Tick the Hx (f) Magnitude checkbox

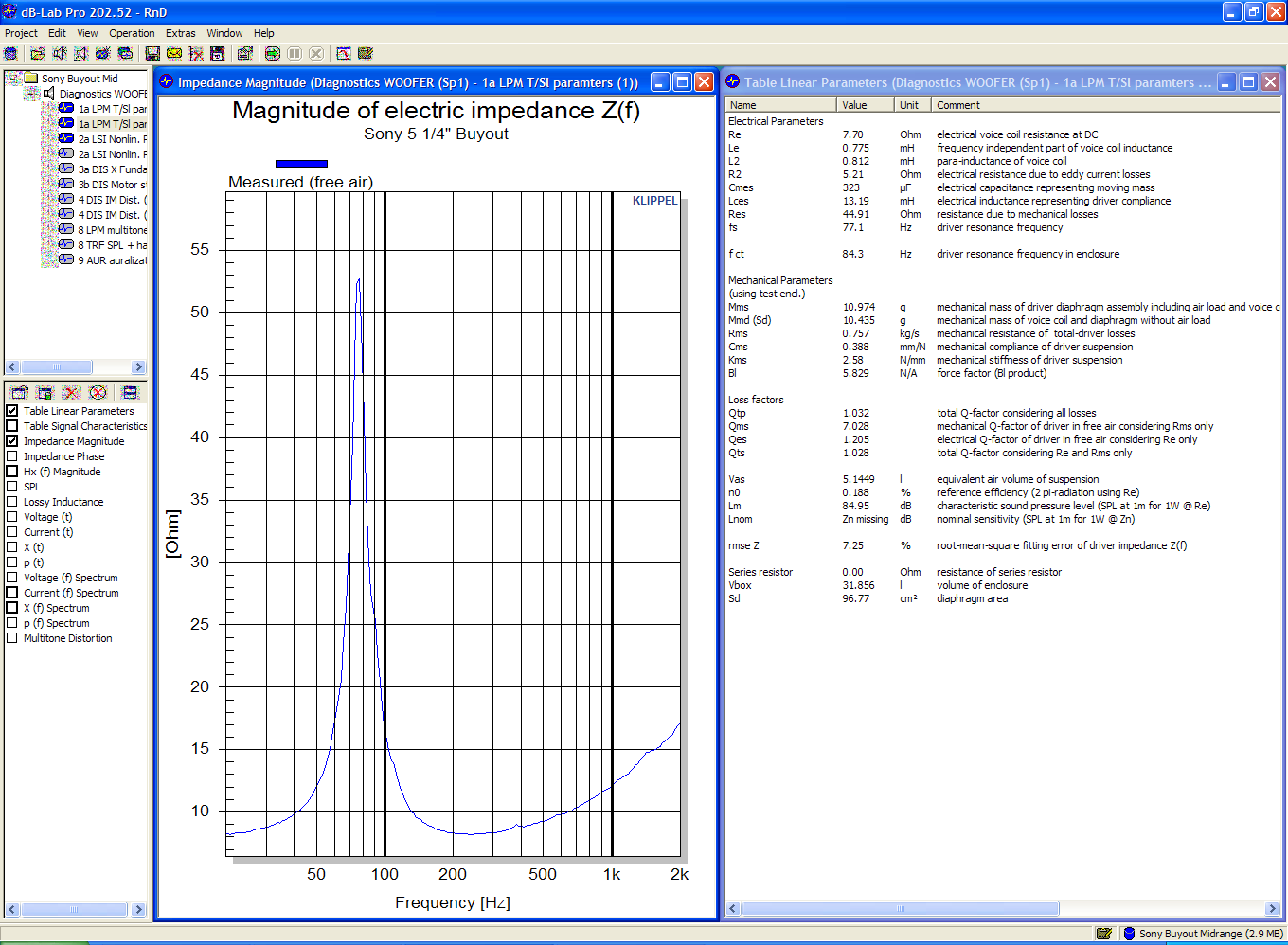[x=12, y=472]
